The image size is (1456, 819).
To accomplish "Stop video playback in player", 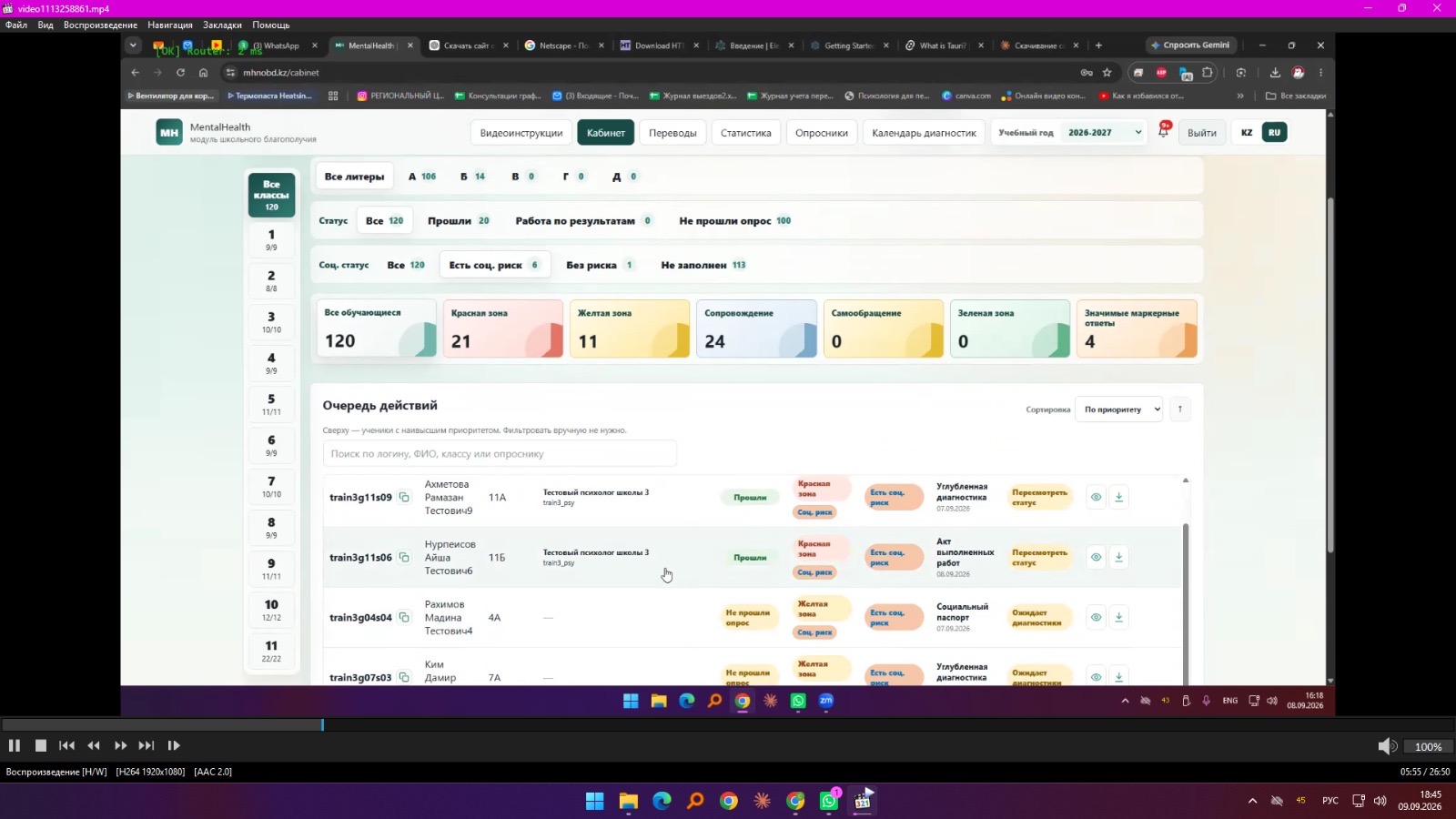I will point(41,745).
